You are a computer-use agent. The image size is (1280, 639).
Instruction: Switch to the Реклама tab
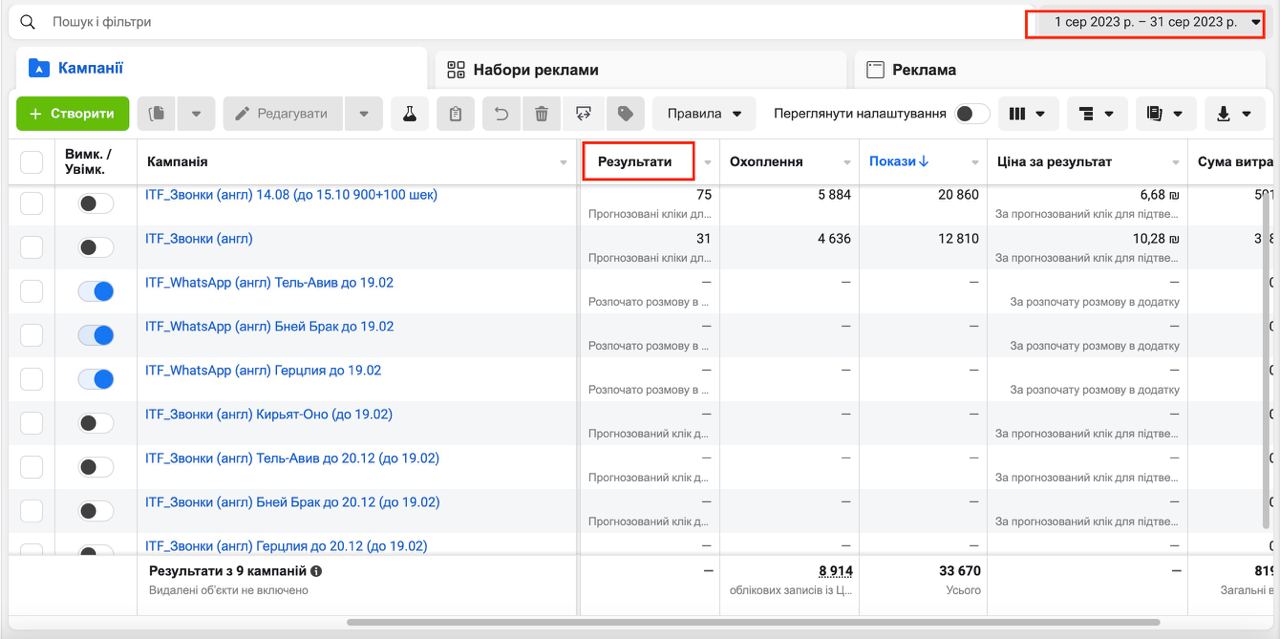click(923, 70)
